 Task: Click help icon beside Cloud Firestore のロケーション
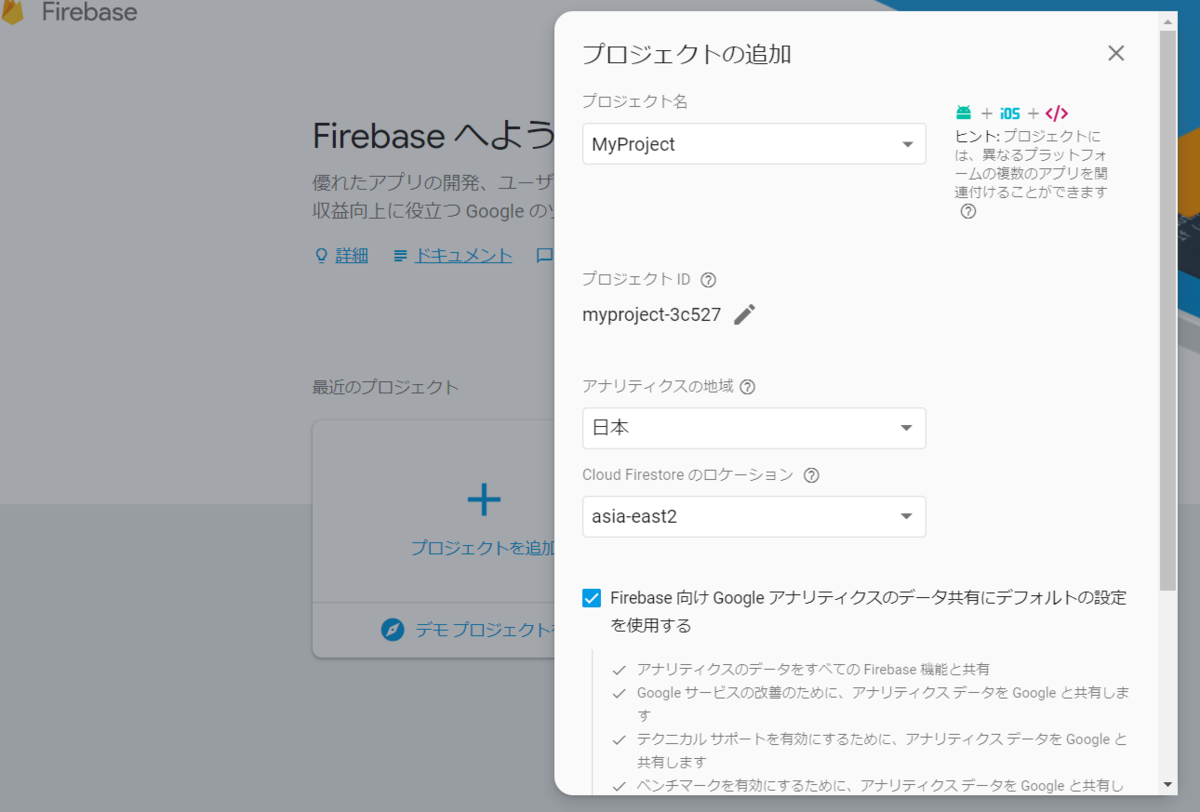coord(811,476)
